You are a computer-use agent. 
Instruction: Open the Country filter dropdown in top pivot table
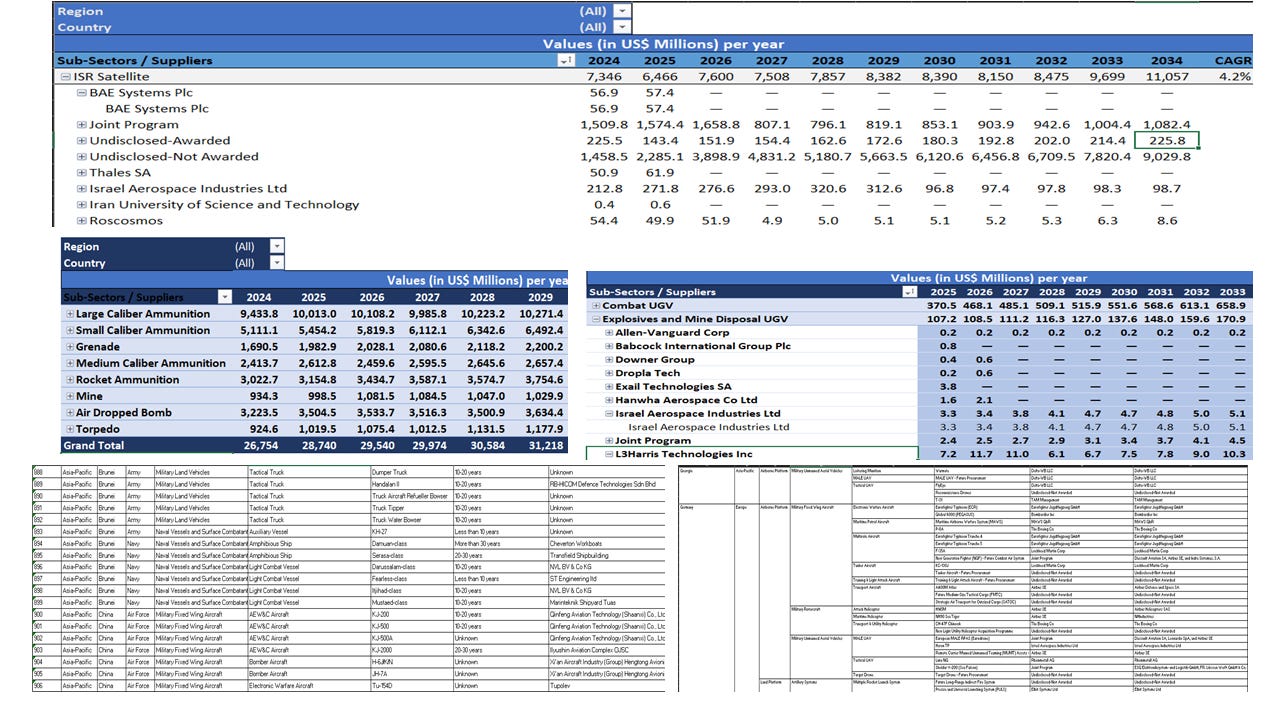point(623,27)
